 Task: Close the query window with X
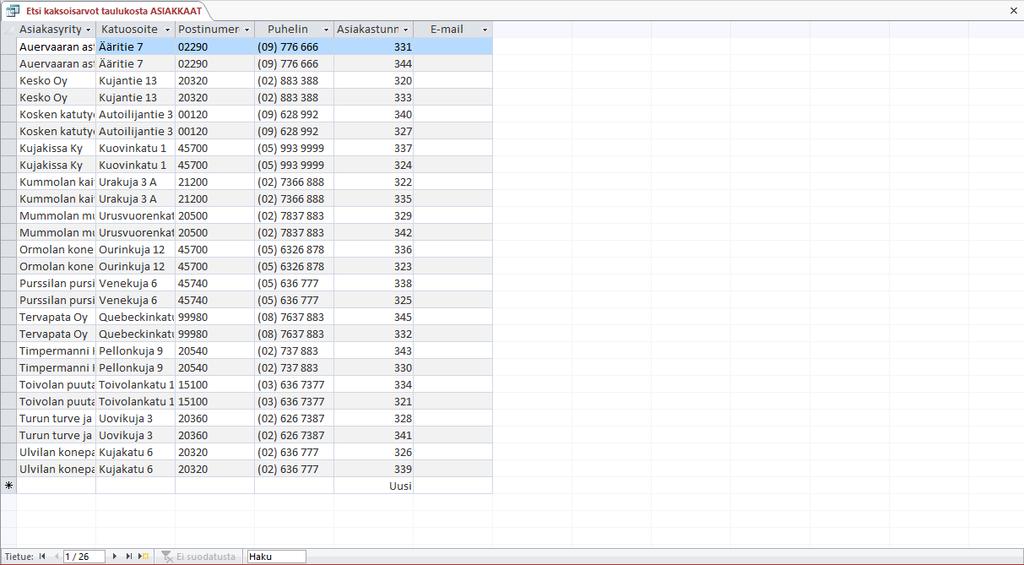1014,10
